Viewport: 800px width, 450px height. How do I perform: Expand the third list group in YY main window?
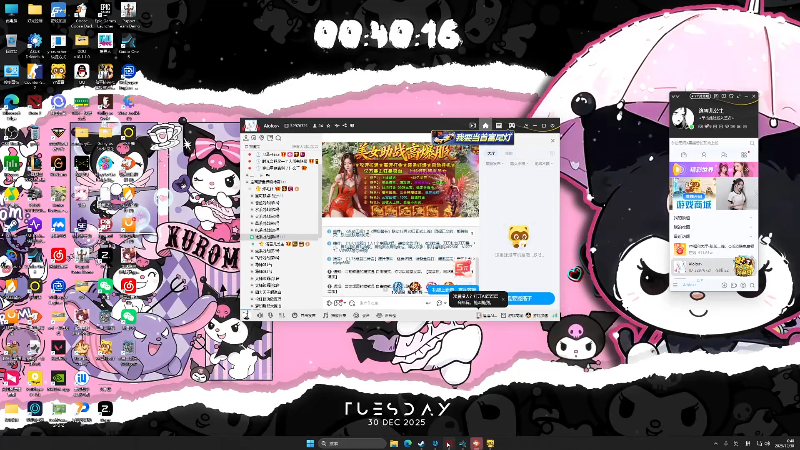[713, 236]
